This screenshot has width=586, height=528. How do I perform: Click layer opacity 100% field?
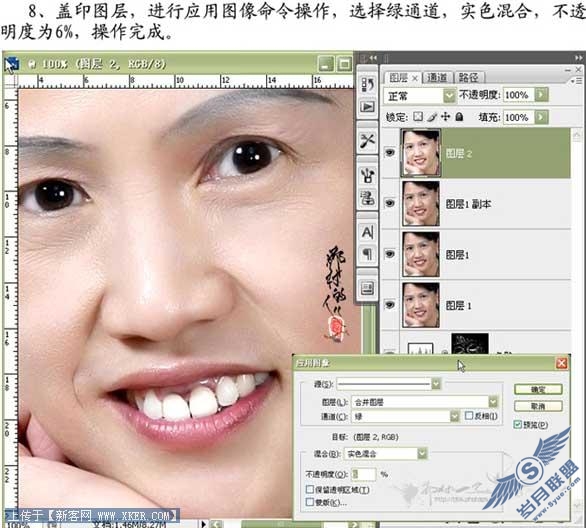click(519, 95)
